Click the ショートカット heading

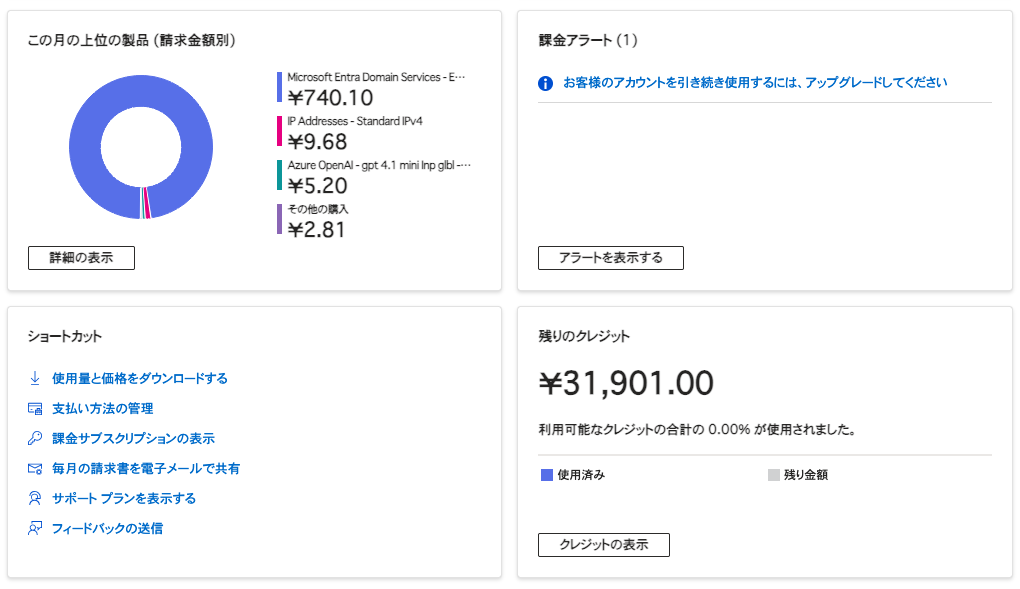click(64, 336)
